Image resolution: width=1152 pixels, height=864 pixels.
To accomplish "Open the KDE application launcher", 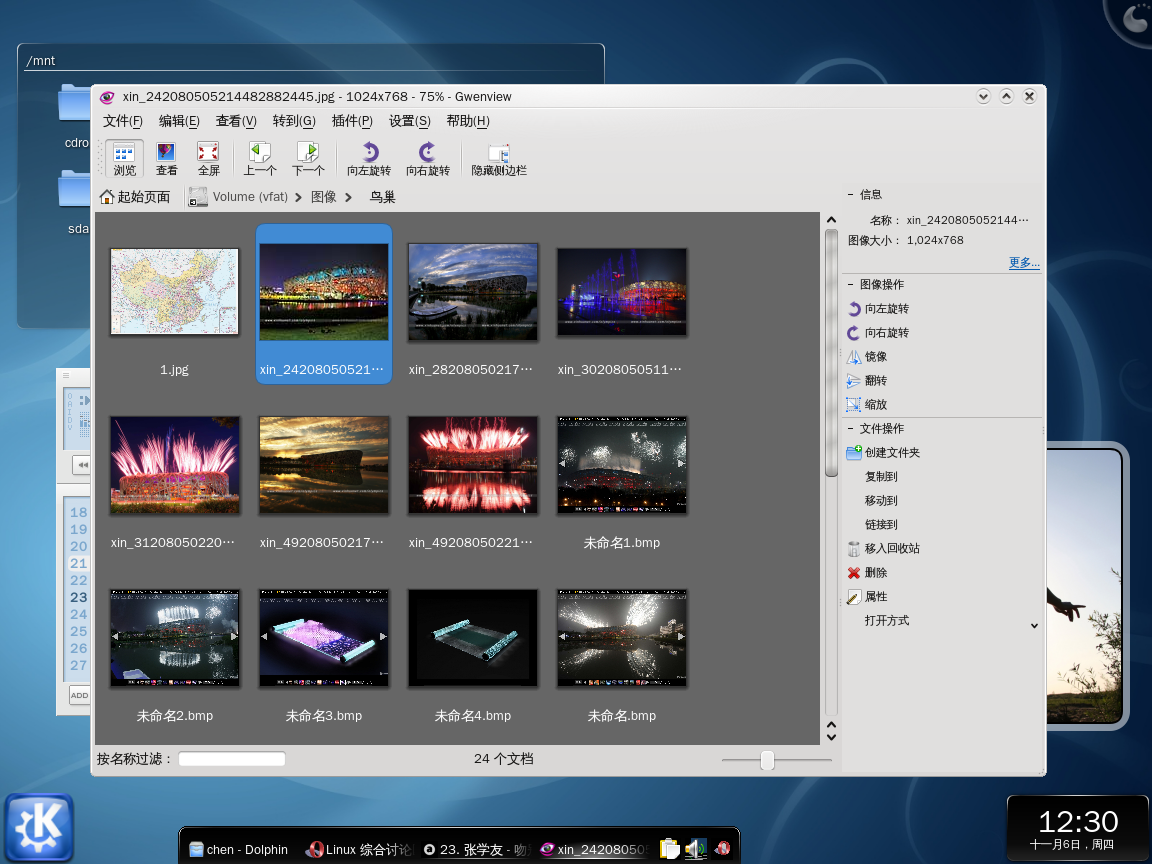I will [x=39, y=827].
